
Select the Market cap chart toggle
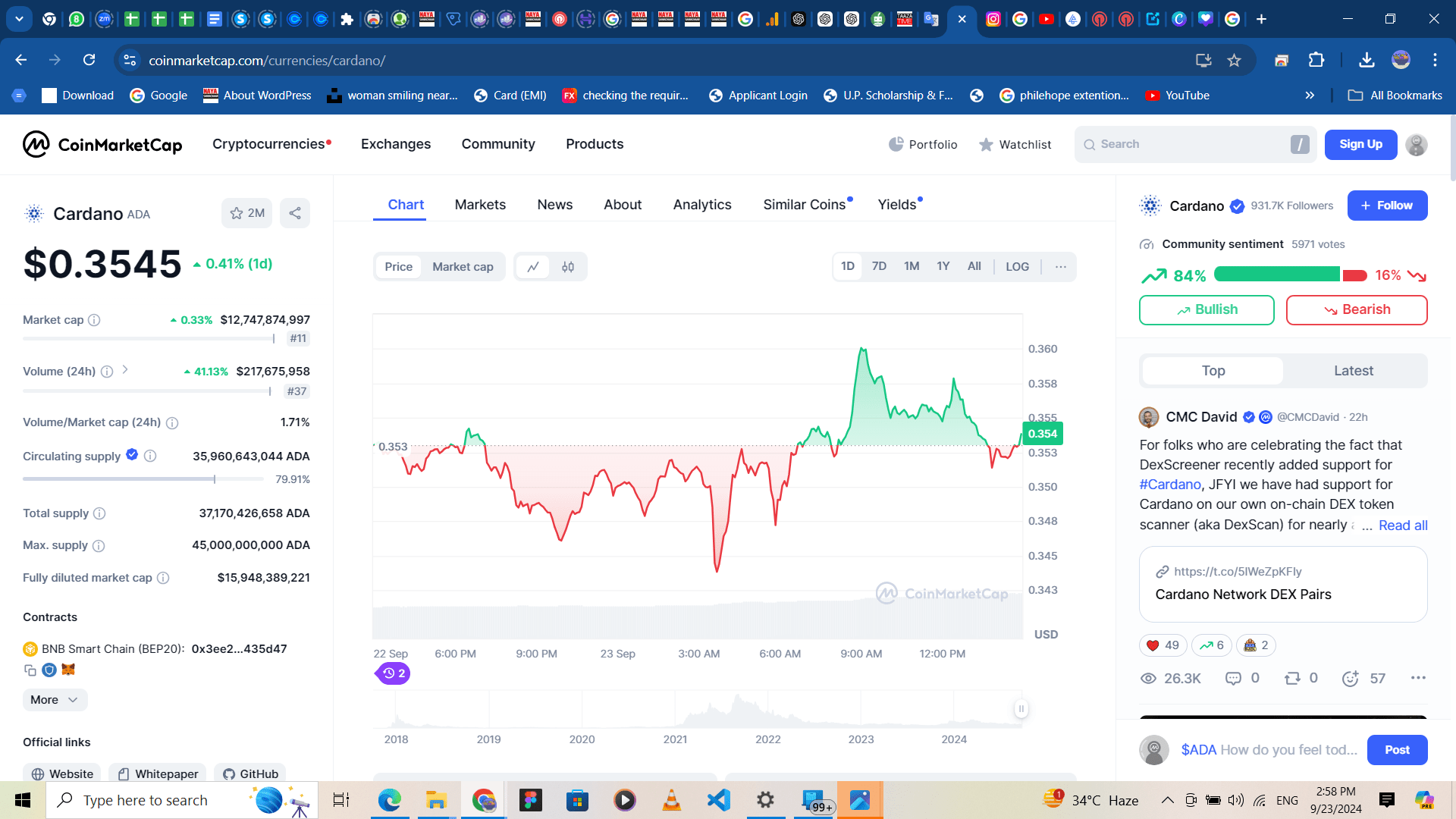[463, 267]
